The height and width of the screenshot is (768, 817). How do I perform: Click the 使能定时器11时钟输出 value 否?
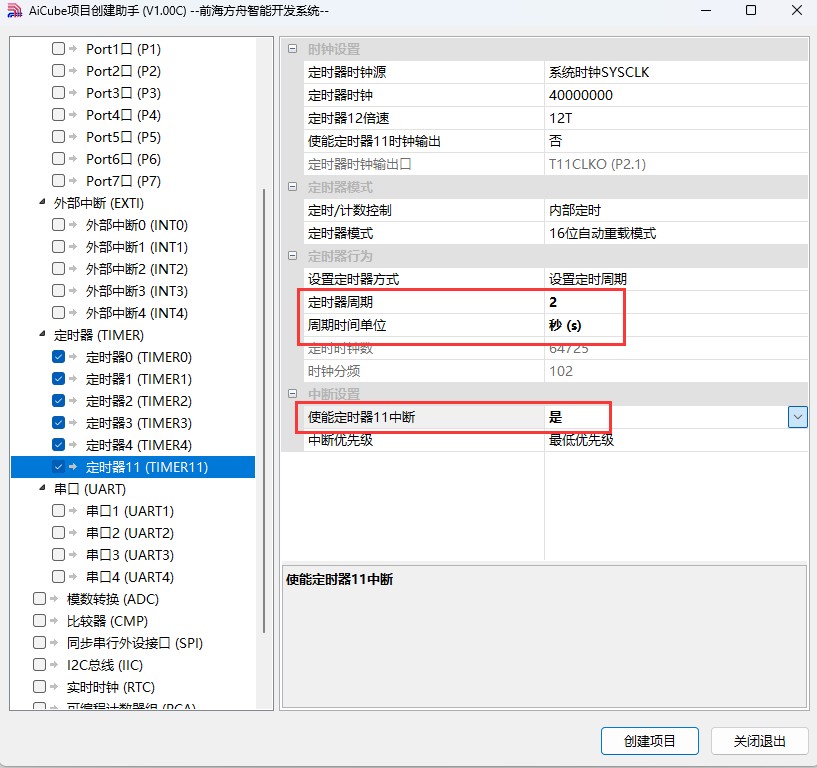676,141
